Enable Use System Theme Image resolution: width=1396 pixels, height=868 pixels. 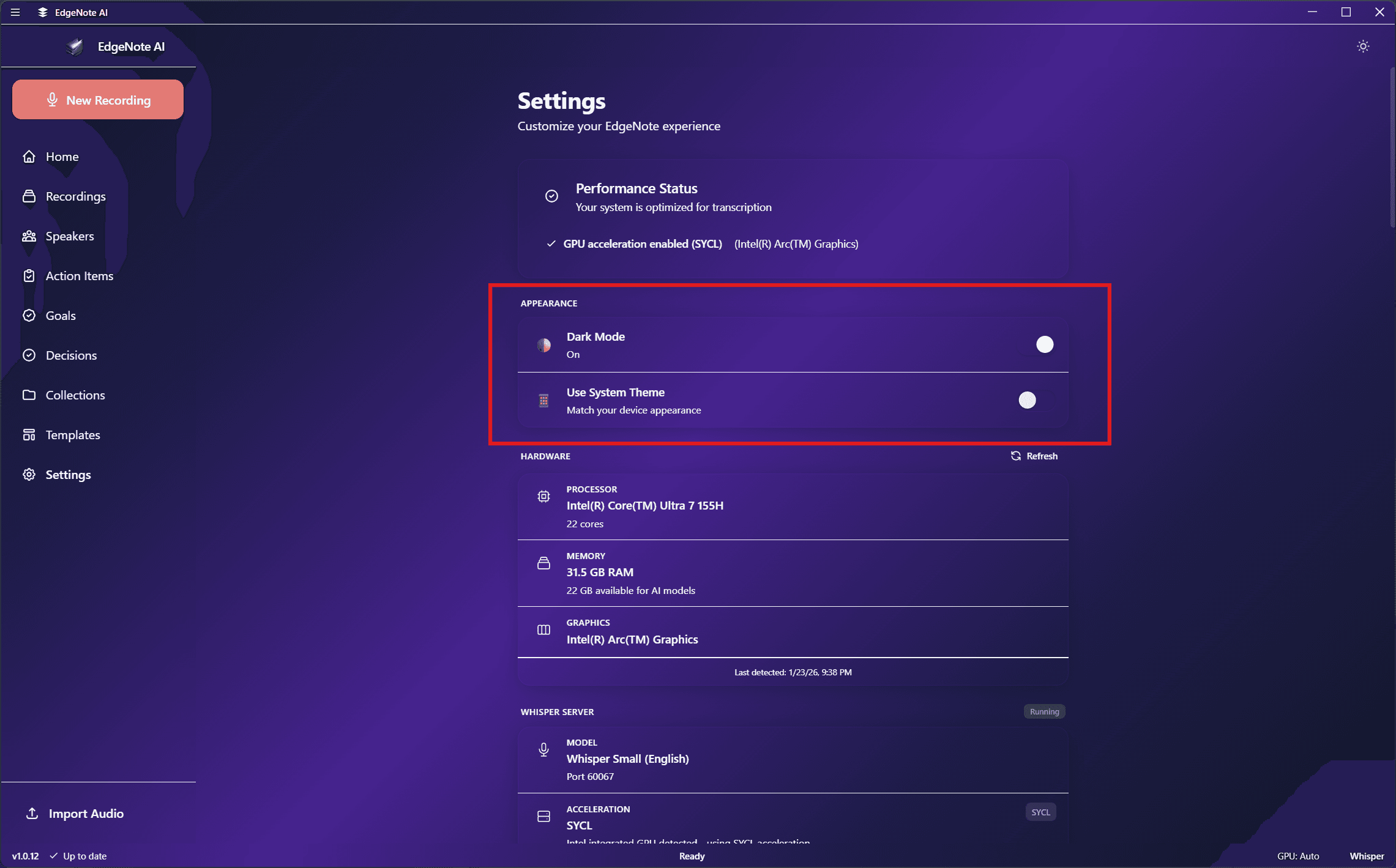point(1028,401)
